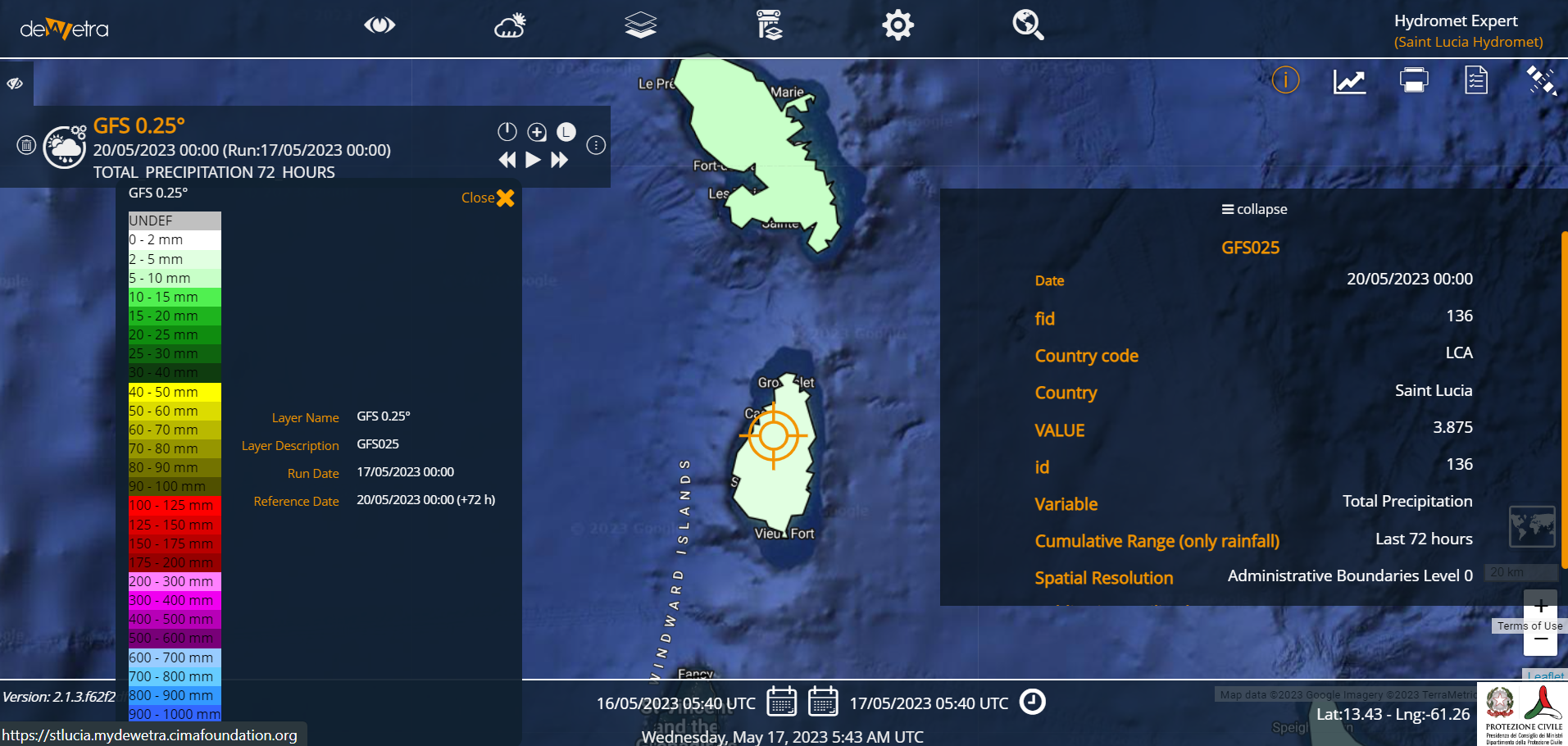Step backward with the rewind button
This screenshot has height=746, width=1568.
click(x=507, y=160)
